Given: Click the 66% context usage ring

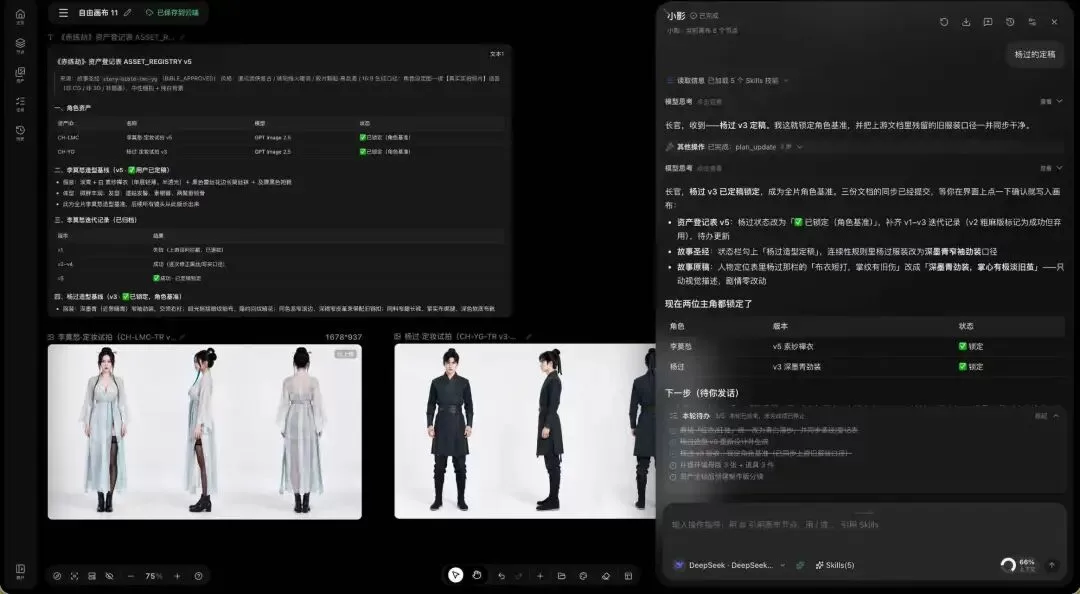Looking at the screenshot, I should click(x=1008, y=565).
